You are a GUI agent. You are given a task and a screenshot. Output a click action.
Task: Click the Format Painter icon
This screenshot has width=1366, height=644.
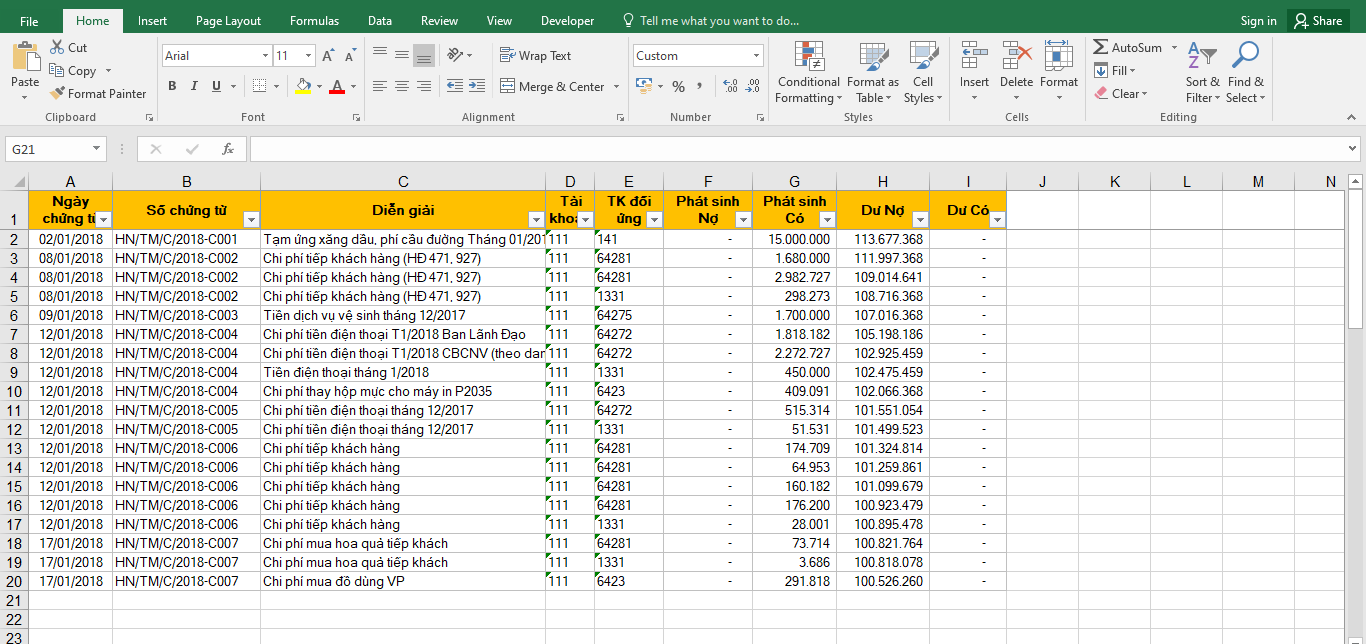click(x=58, y=94)
